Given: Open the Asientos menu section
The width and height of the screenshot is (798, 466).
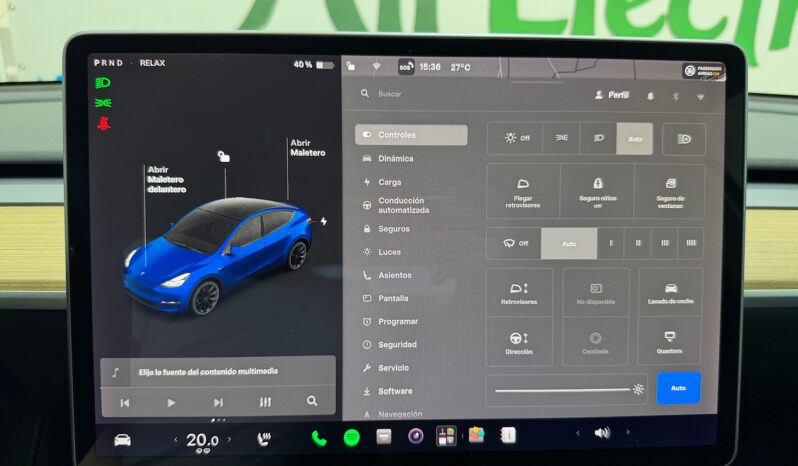Looking at the screenshot, I should [x=387, y=275].
